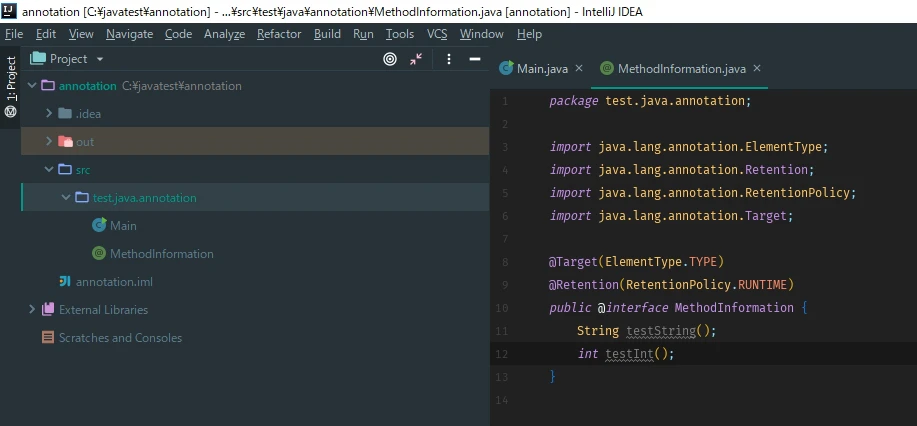Click the IntelliJ IDEA logo in the title bar
The width and height of the screenshot is (917, 426).
click(x=9, y=11)
